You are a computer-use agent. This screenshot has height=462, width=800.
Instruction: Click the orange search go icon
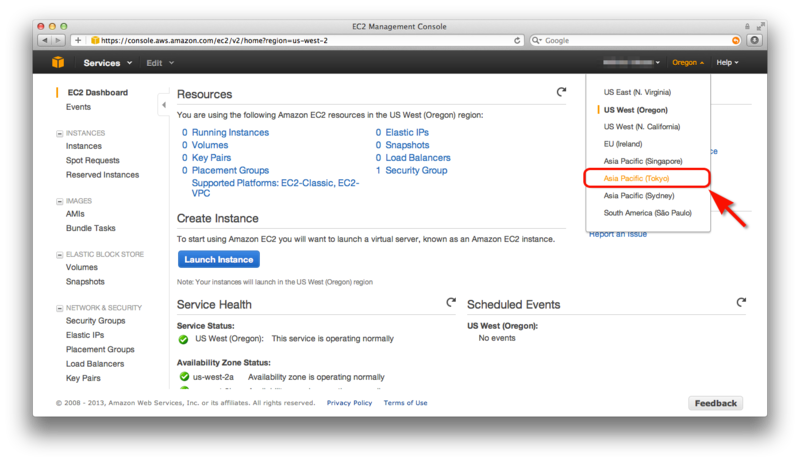tap(736, 40)
